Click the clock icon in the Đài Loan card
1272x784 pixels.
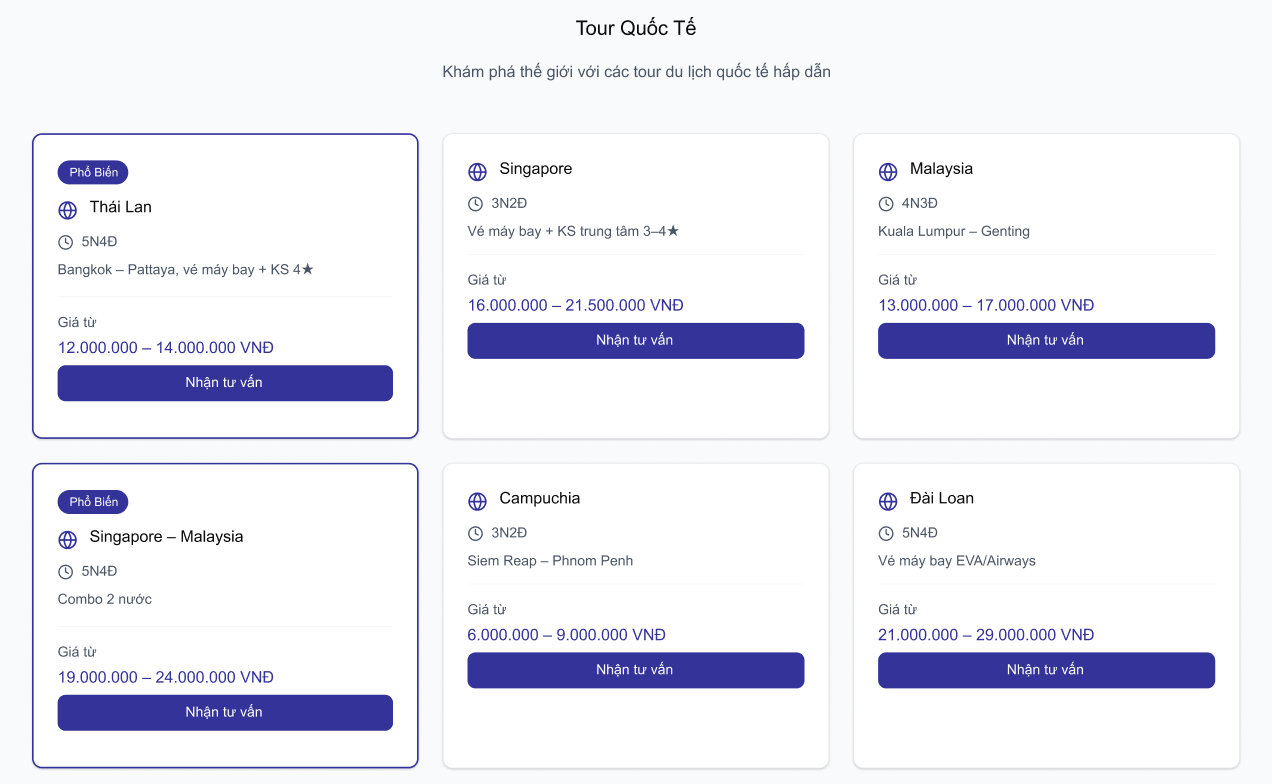point(886,534)
